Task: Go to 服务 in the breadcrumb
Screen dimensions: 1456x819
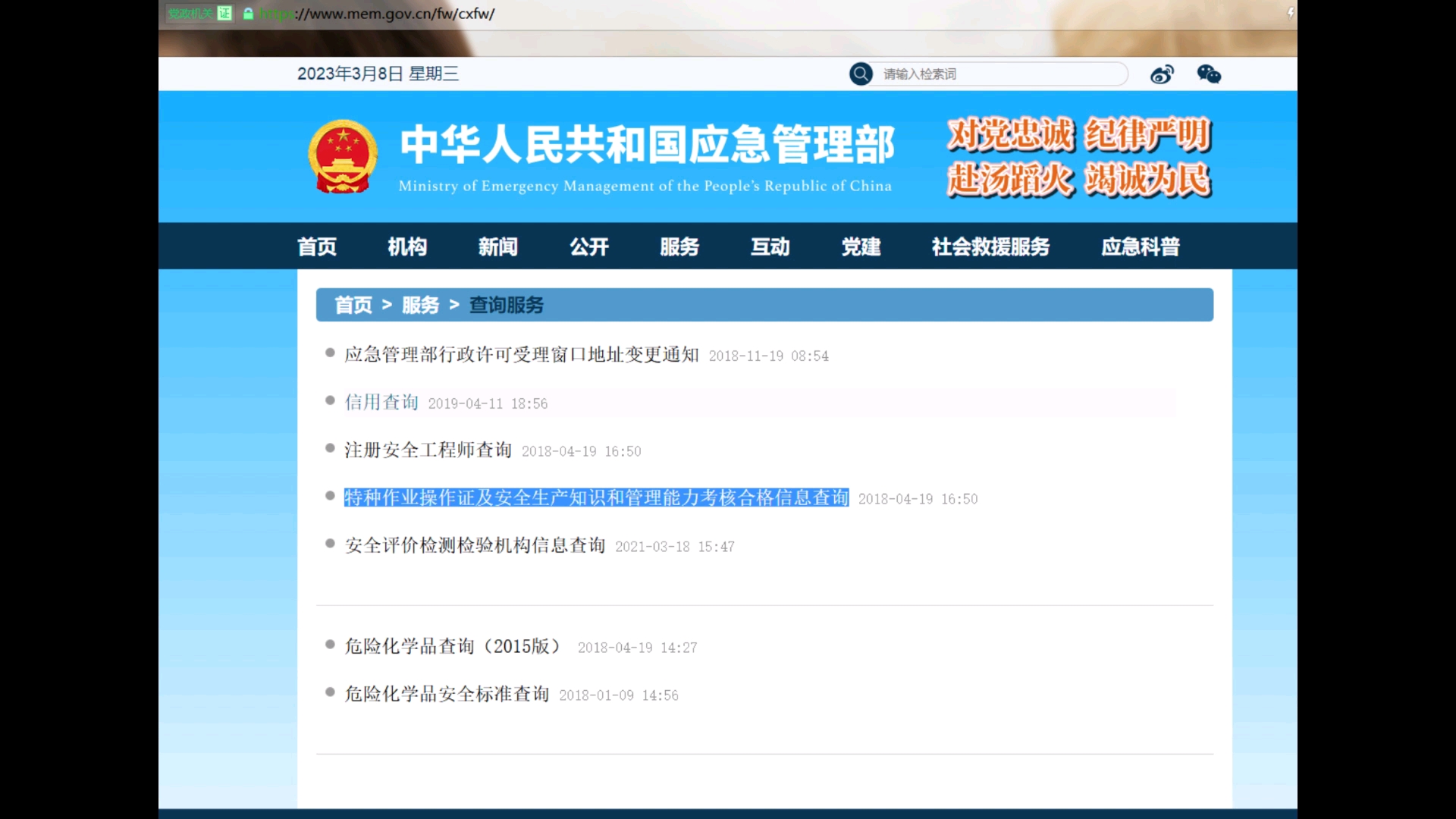Action: tap(421, 305)
